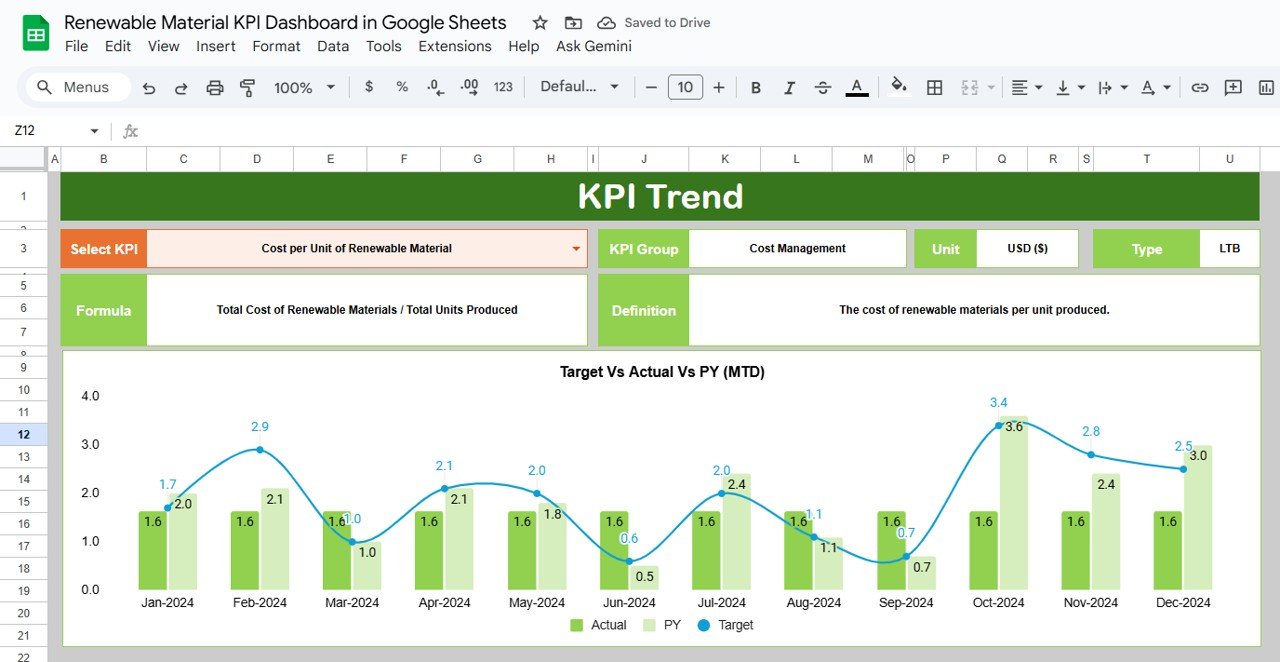The height and width of the screenshot is (662, 1280).
Task: Open the Borders tool
Action: (x=934, y=87)
